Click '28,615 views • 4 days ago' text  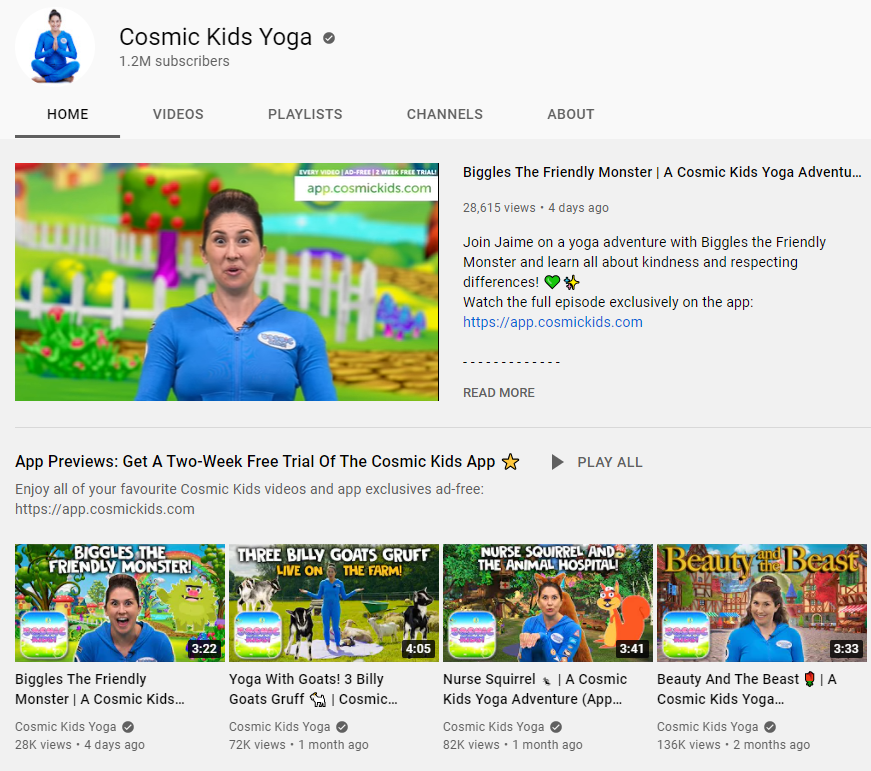click(x=536, y=208)
